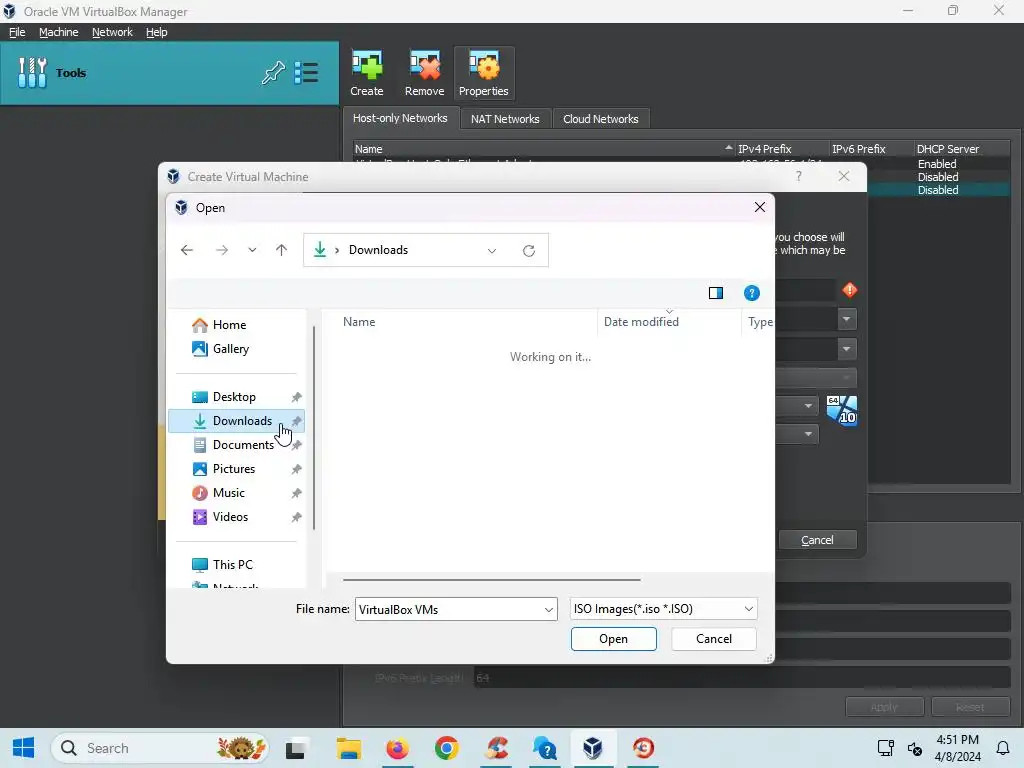Expand the second dropdown arrow in Create VM dialog
The image size is (1024, 768).
(846, 349)
